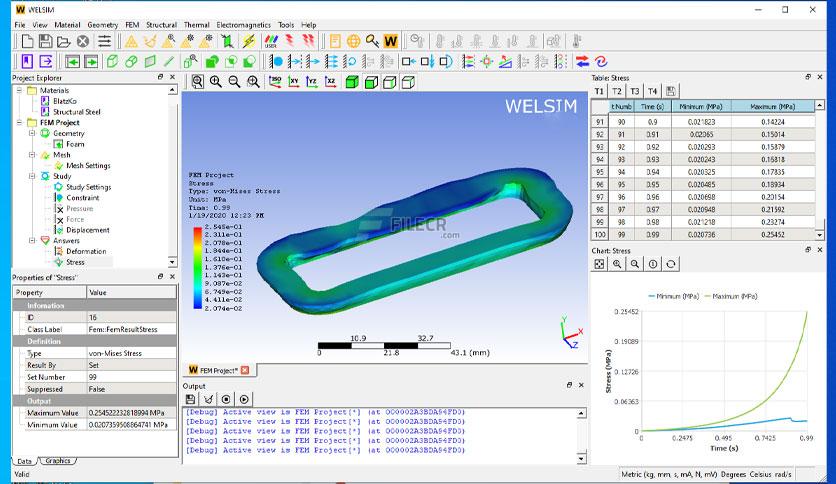The image size is (836, 484).
Task: Click the green box shape icon
Action: click(112, 62)
